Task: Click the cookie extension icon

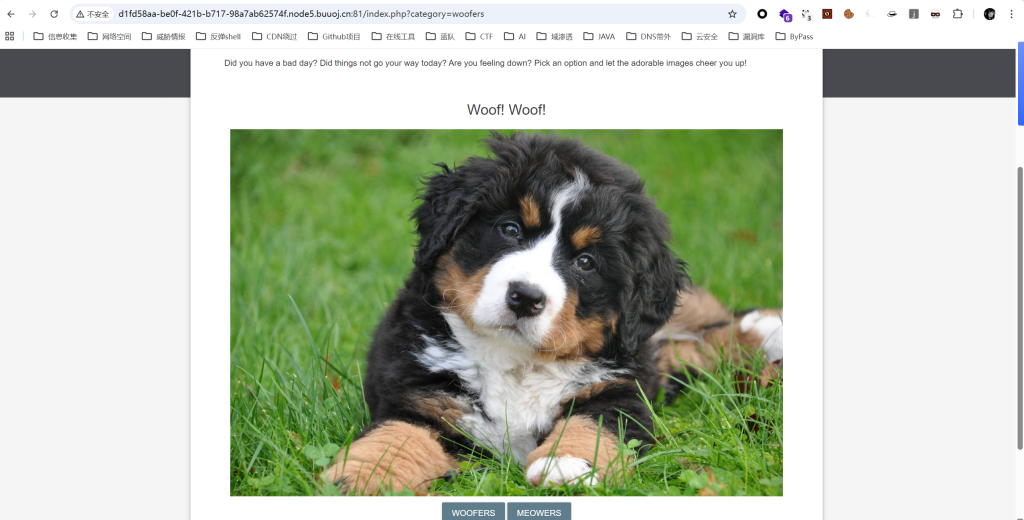Action: pyautogui.click(x=848, y=14)
